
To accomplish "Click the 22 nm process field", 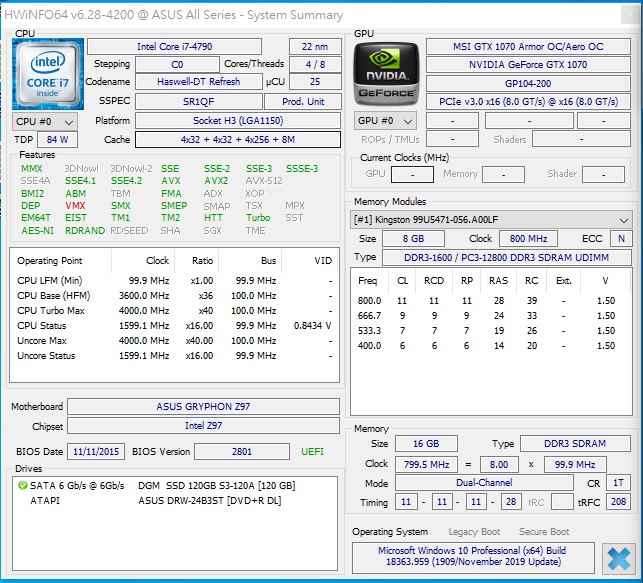I will coord(315,47).
